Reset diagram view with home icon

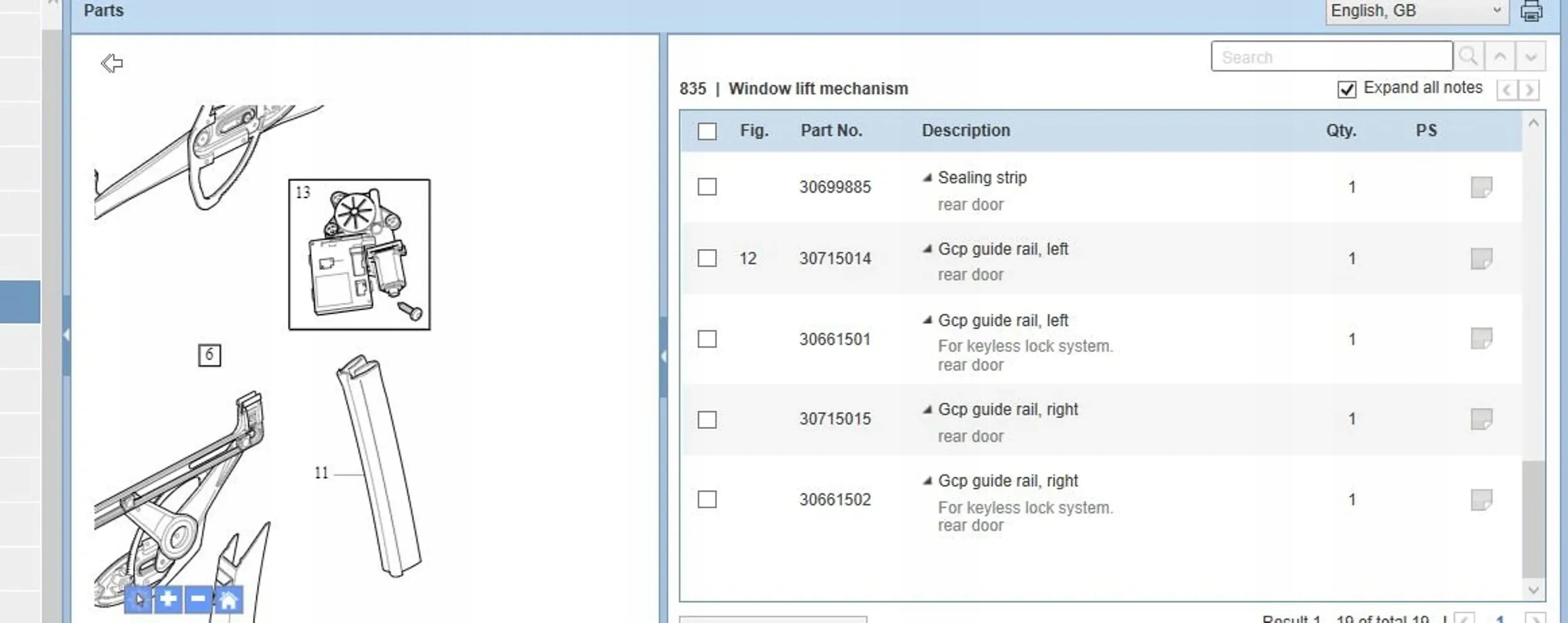point(228,600)
